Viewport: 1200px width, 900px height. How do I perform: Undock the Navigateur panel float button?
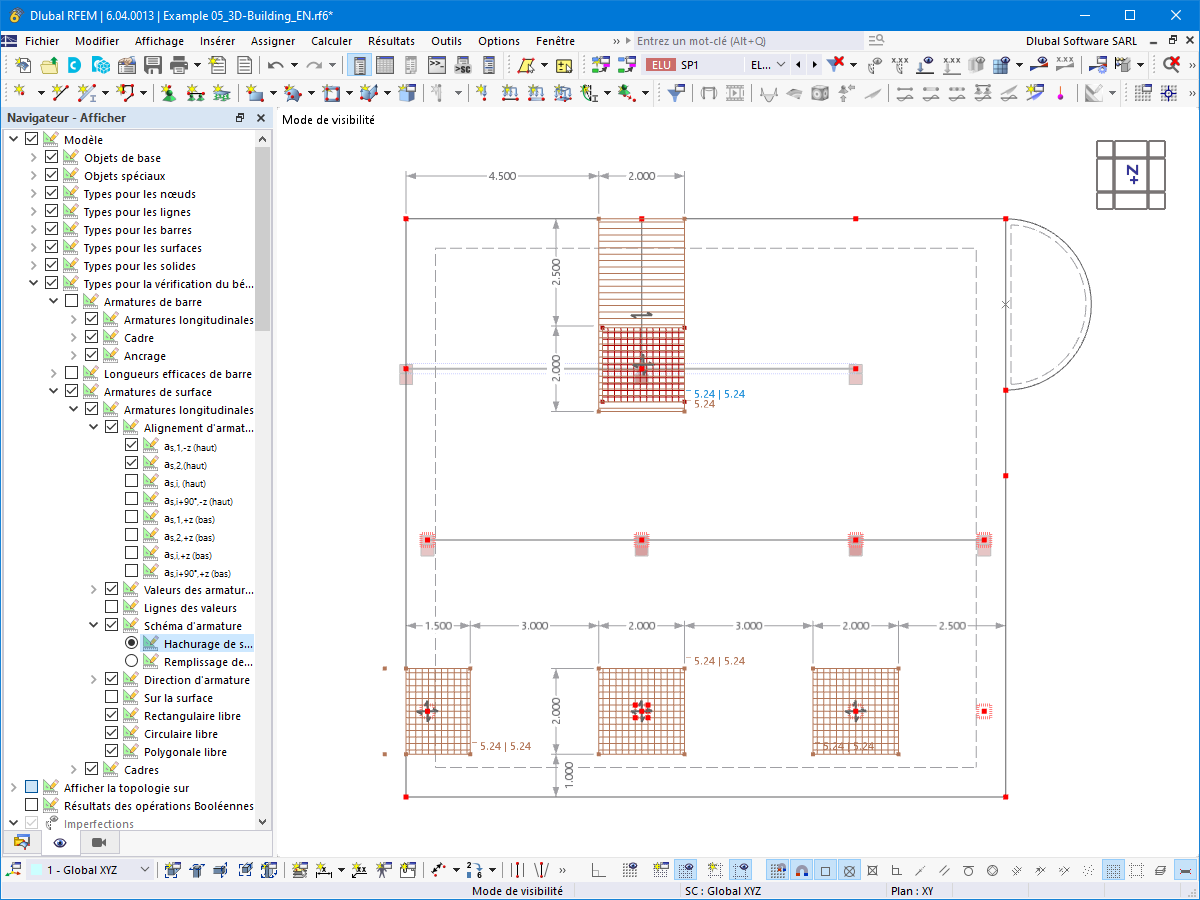tap(240, 118)
